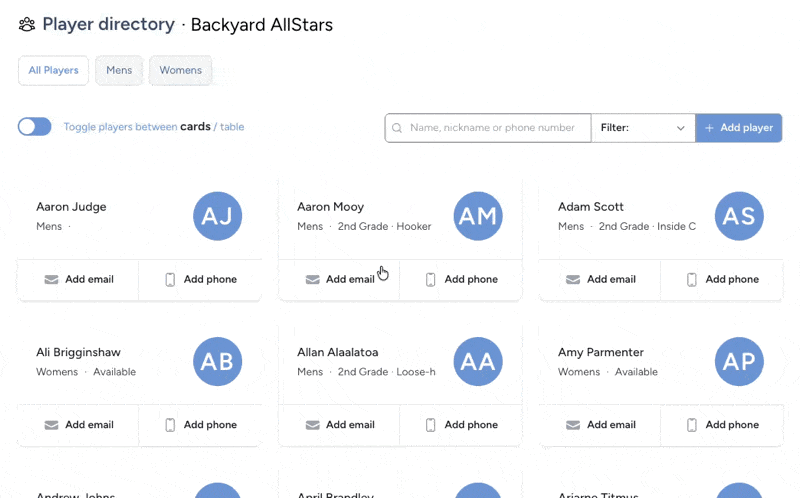Click envelope icon on Aaron Mooy card
Viewport: 800px width, 498px height.
(x=312, y=280)
